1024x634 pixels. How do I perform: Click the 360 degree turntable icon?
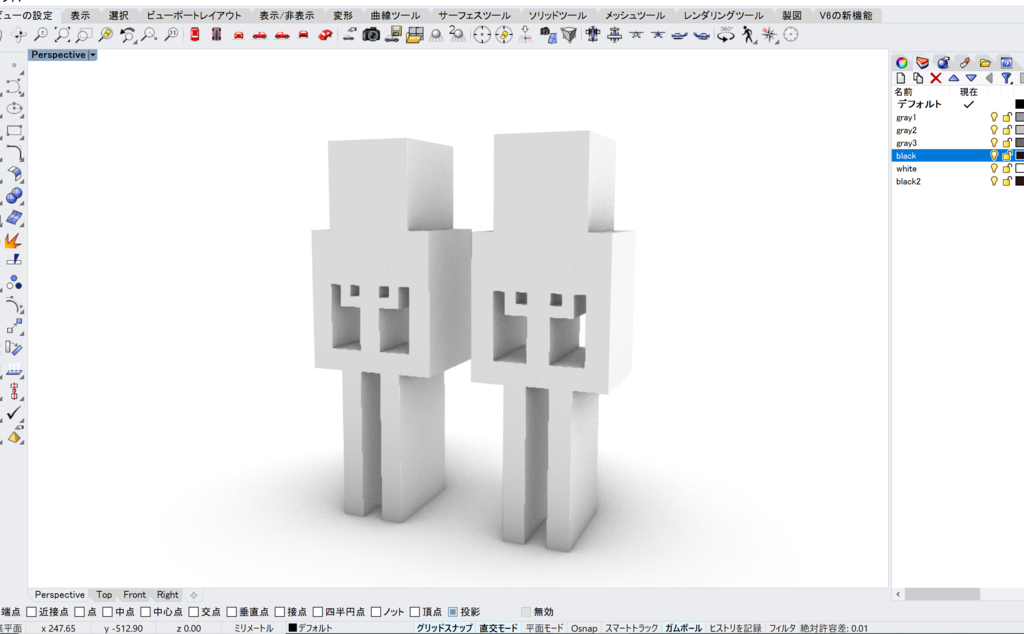click(x=726, y=35)
